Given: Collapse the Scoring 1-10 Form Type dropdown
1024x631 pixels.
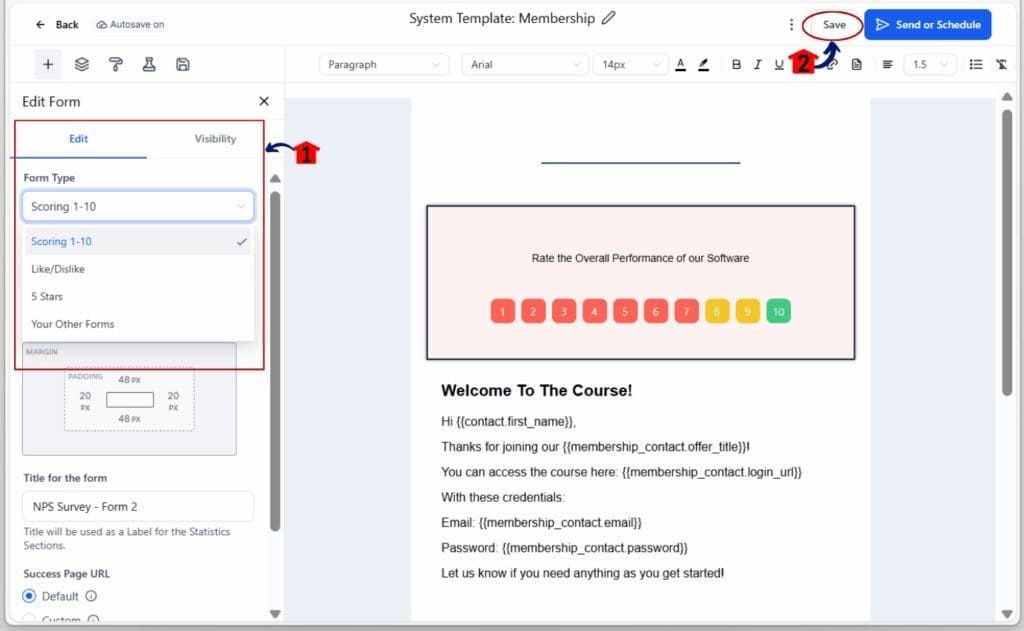Looking at the screenshot, I should click(138, 206).
